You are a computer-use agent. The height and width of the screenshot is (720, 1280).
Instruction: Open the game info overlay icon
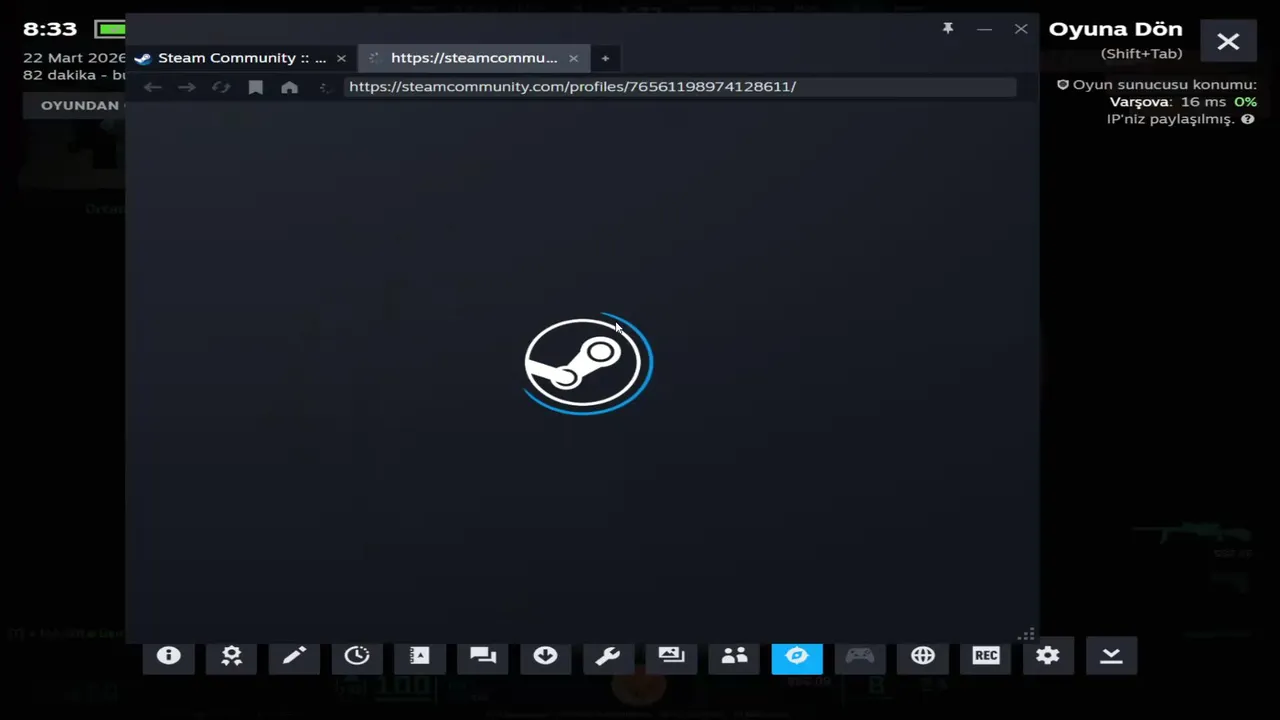tap(168, 656)
